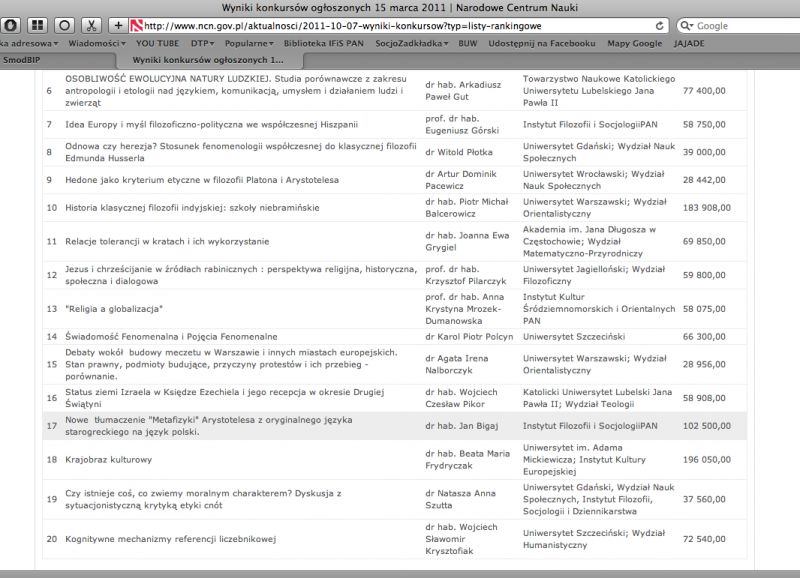Open the Mapy Google bookmark

click(634, 43)
